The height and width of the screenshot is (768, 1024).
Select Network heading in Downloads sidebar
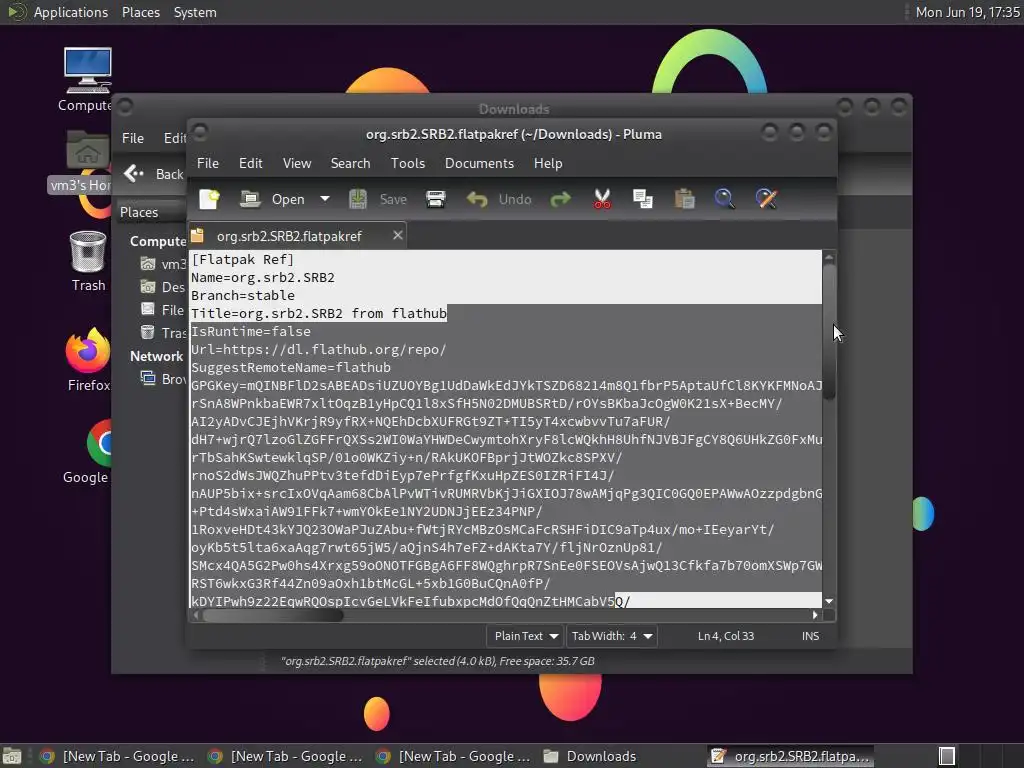click(x=156, y=357)
